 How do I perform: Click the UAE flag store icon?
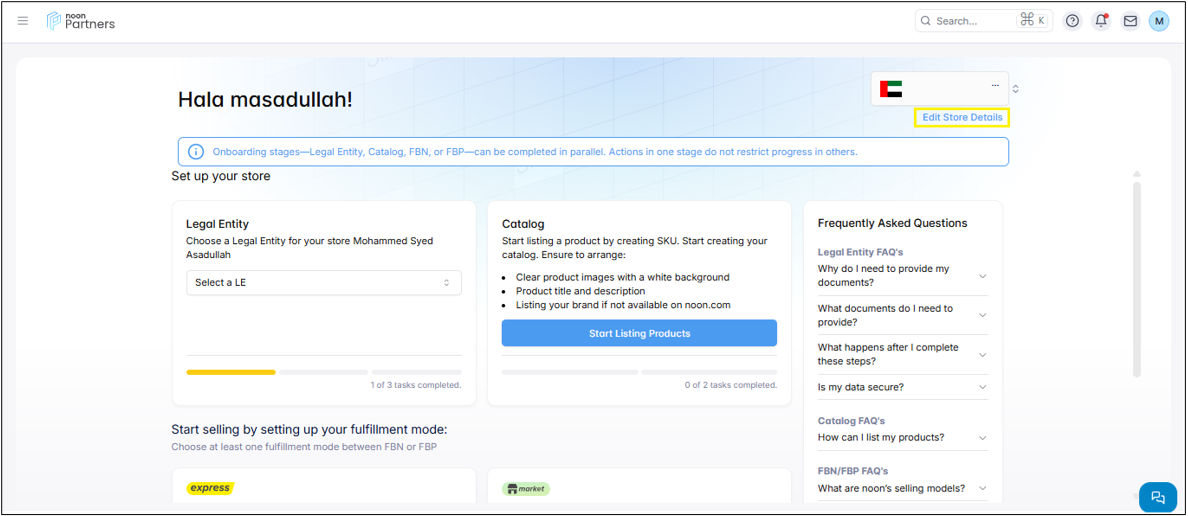[x=890, y=89]
